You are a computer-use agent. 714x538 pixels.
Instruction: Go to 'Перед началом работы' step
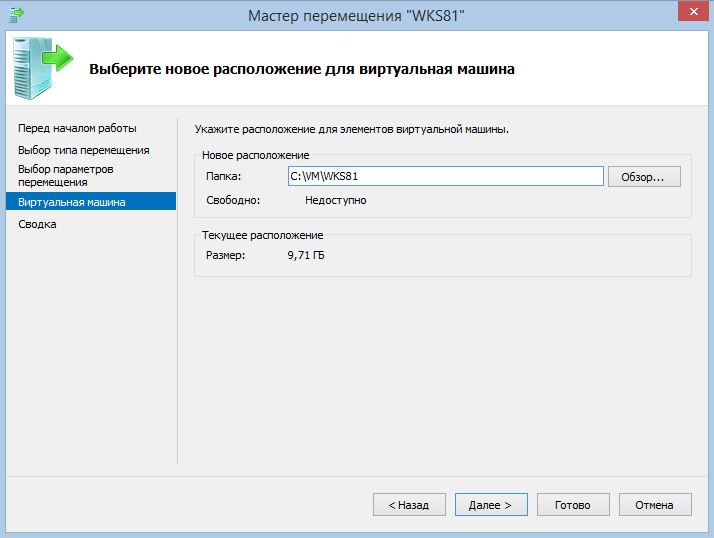[x=77, y=128]
